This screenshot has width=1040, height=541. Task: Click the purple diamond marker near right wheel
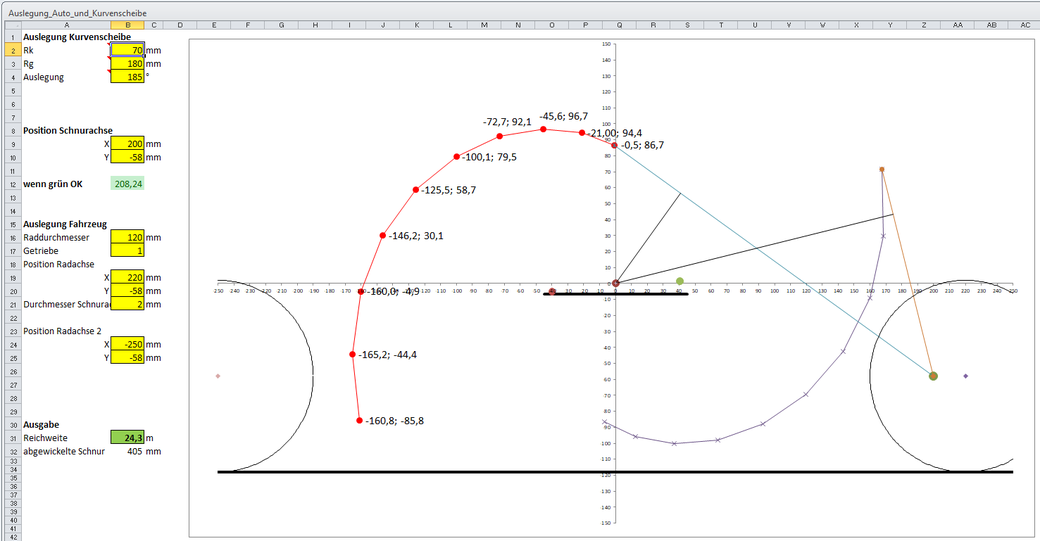(966, 376)
